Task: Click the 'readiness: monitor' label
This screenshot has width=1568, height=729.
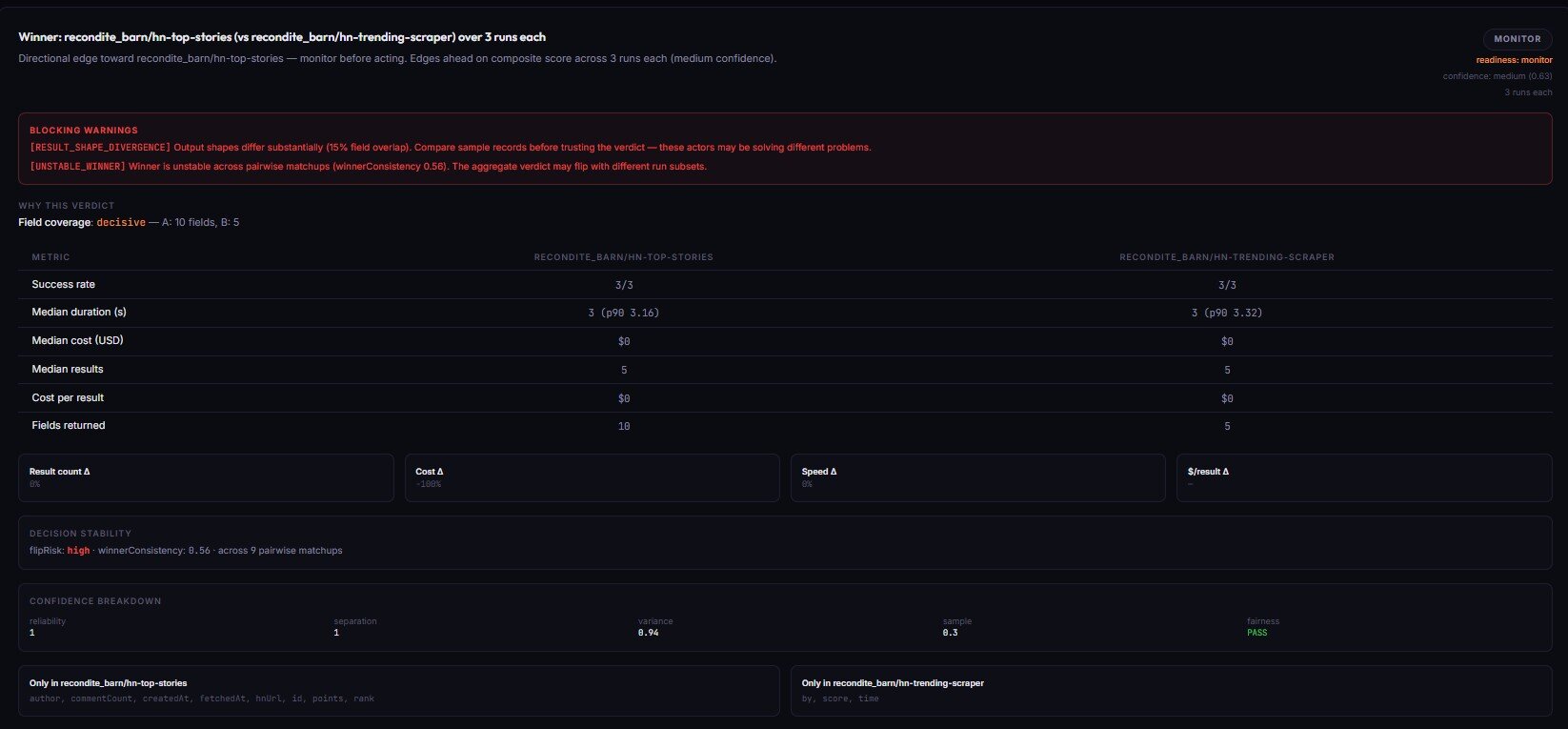Action: point(1514,60)
